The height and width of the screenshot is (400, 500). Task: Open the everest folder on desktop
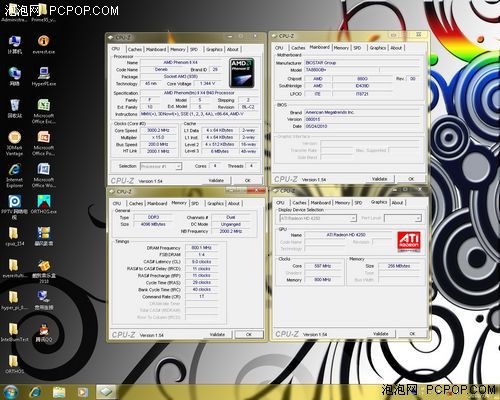[x=15, y=268]
